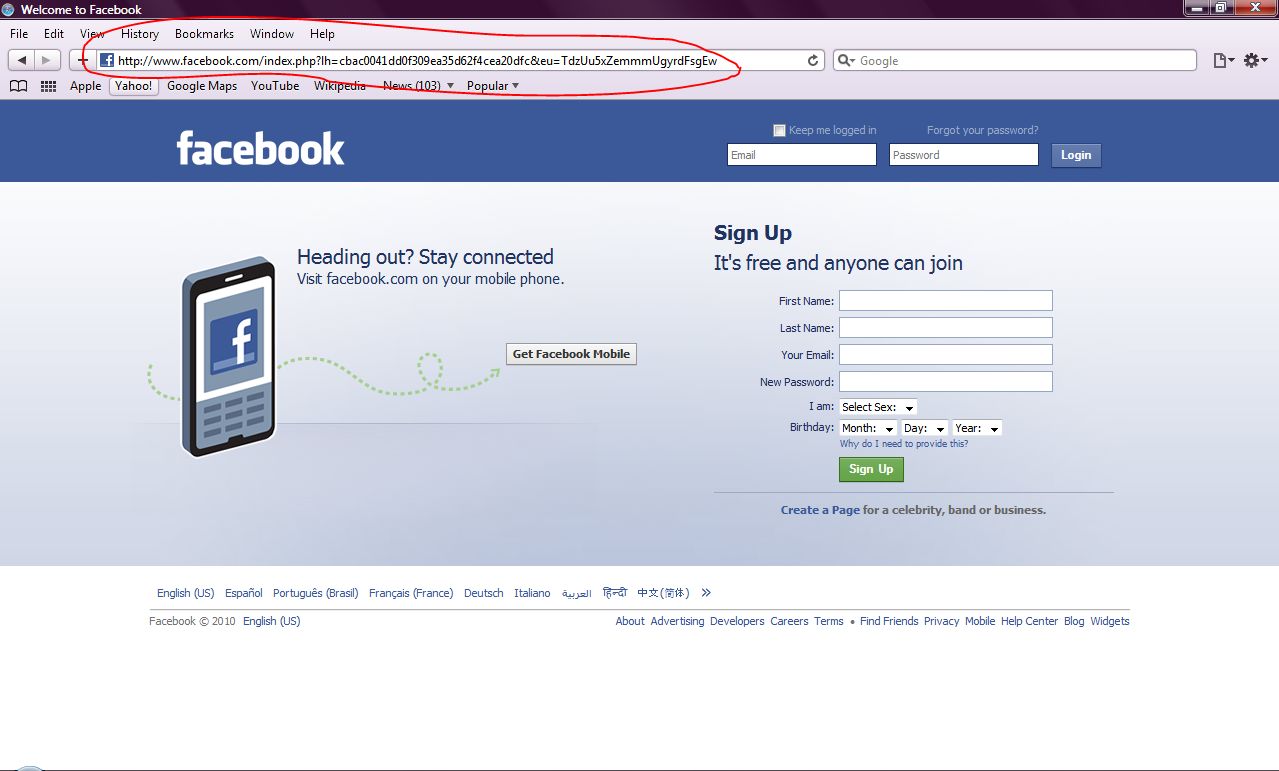The image size is (1279, 771).
Task: Switch language to Português (Brasil)
Action: click(315, 593)
